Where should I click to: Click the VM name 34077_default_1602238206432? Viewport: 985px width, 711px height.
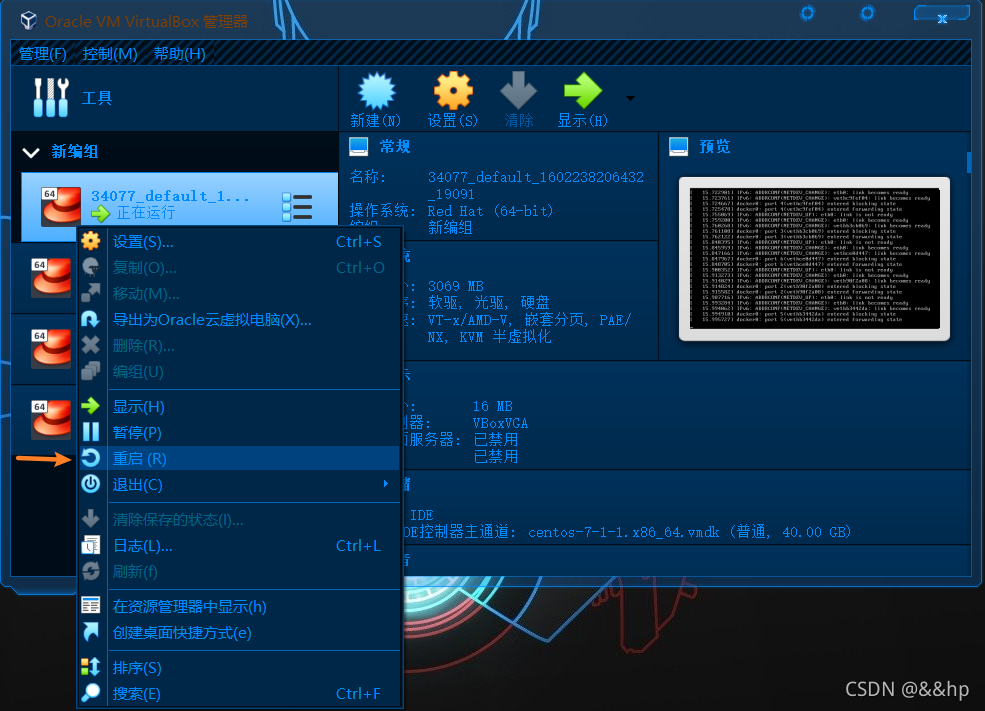(536, 185)
